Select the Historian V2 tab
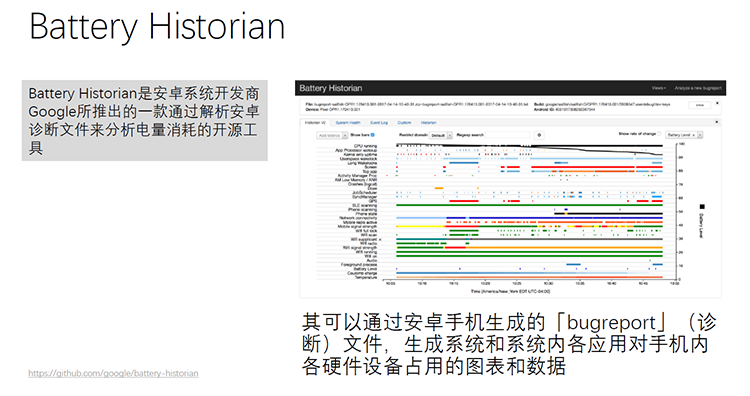 (x=315, y=123)
